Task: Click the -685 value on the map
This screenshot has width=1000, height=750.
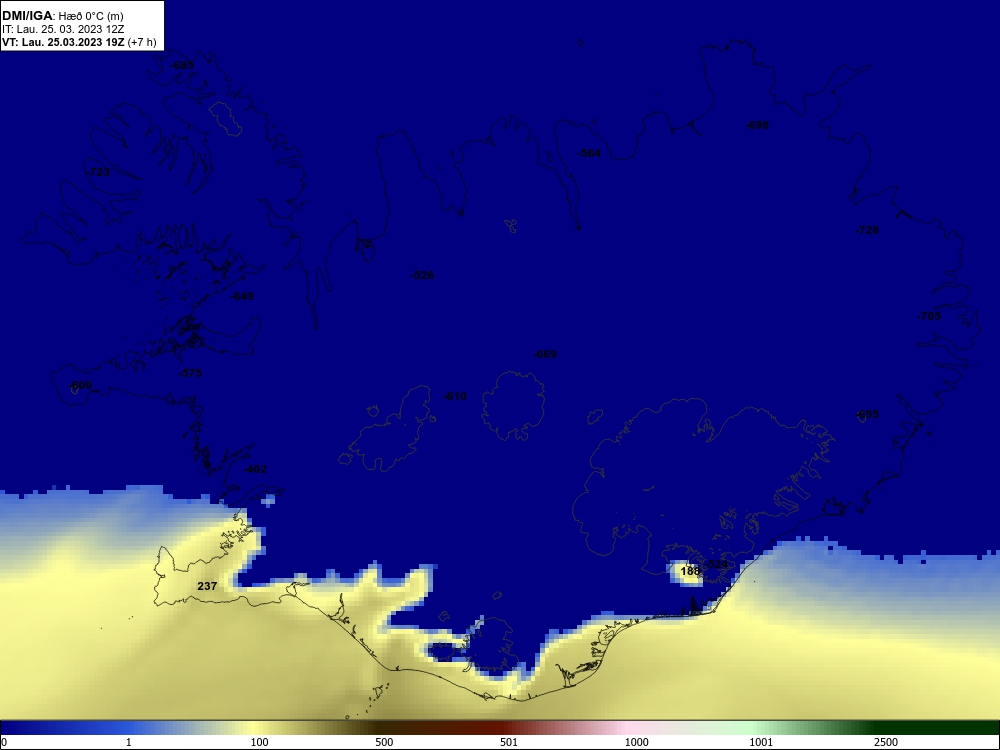Action: coord(182,66)
